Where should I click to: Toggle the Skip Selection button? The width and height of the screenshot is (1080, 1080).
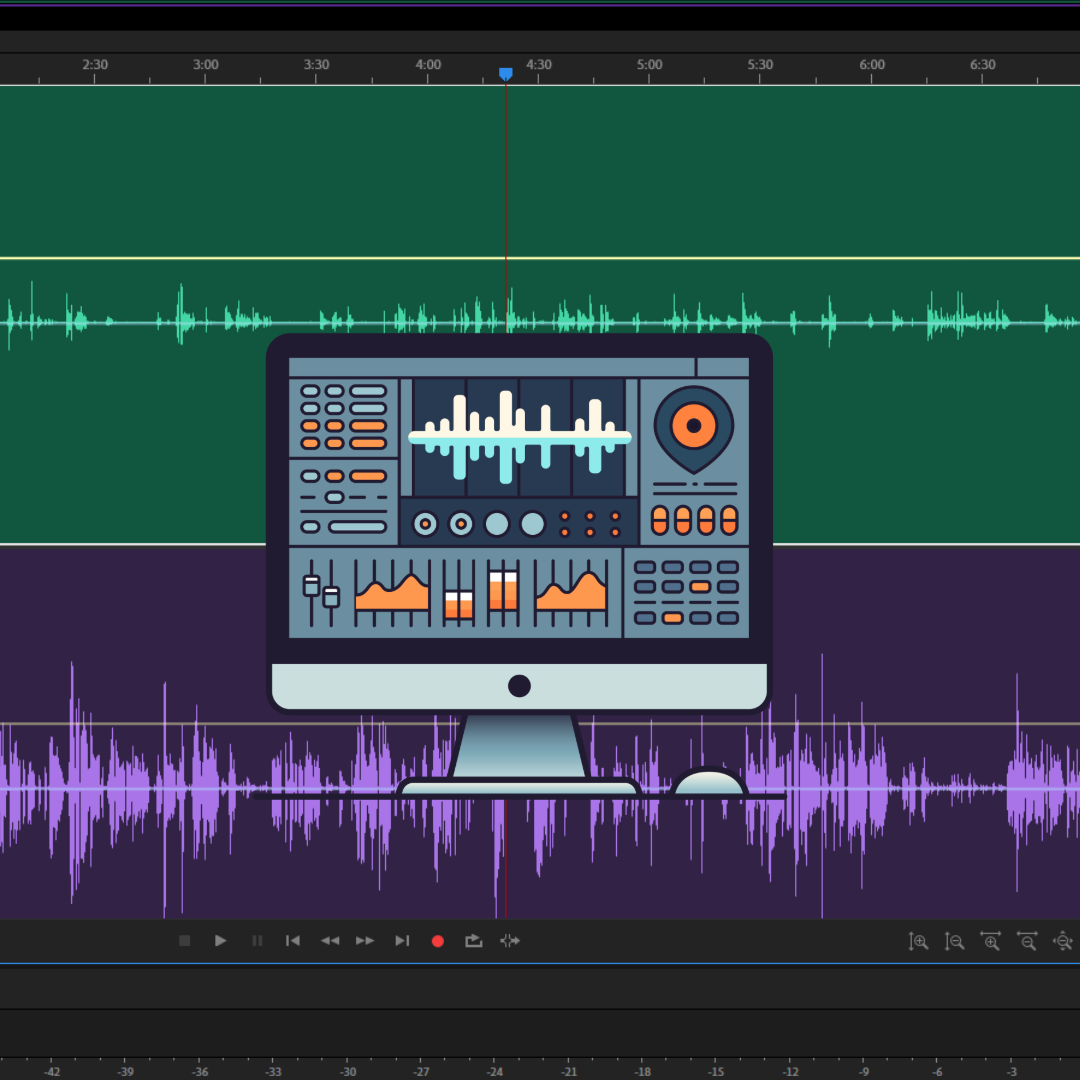tap(510, 941)
